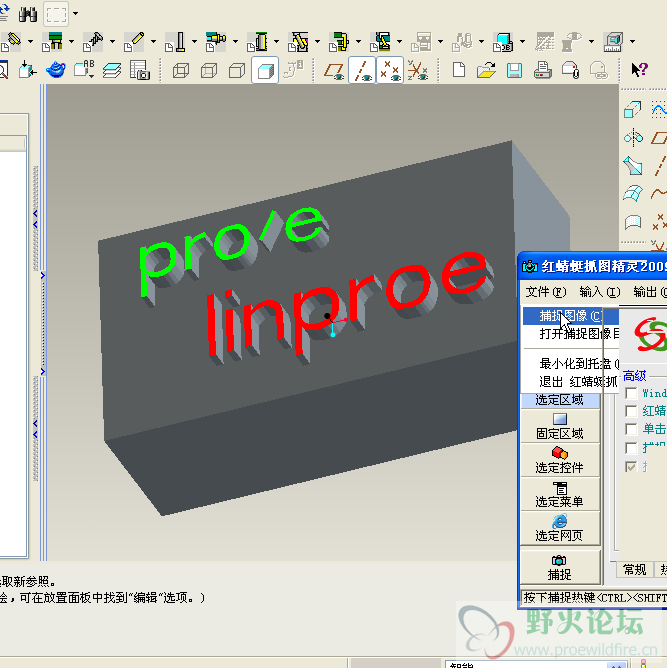Create a new file
This screenshot has height=668, width=667.
pos(459,69)
